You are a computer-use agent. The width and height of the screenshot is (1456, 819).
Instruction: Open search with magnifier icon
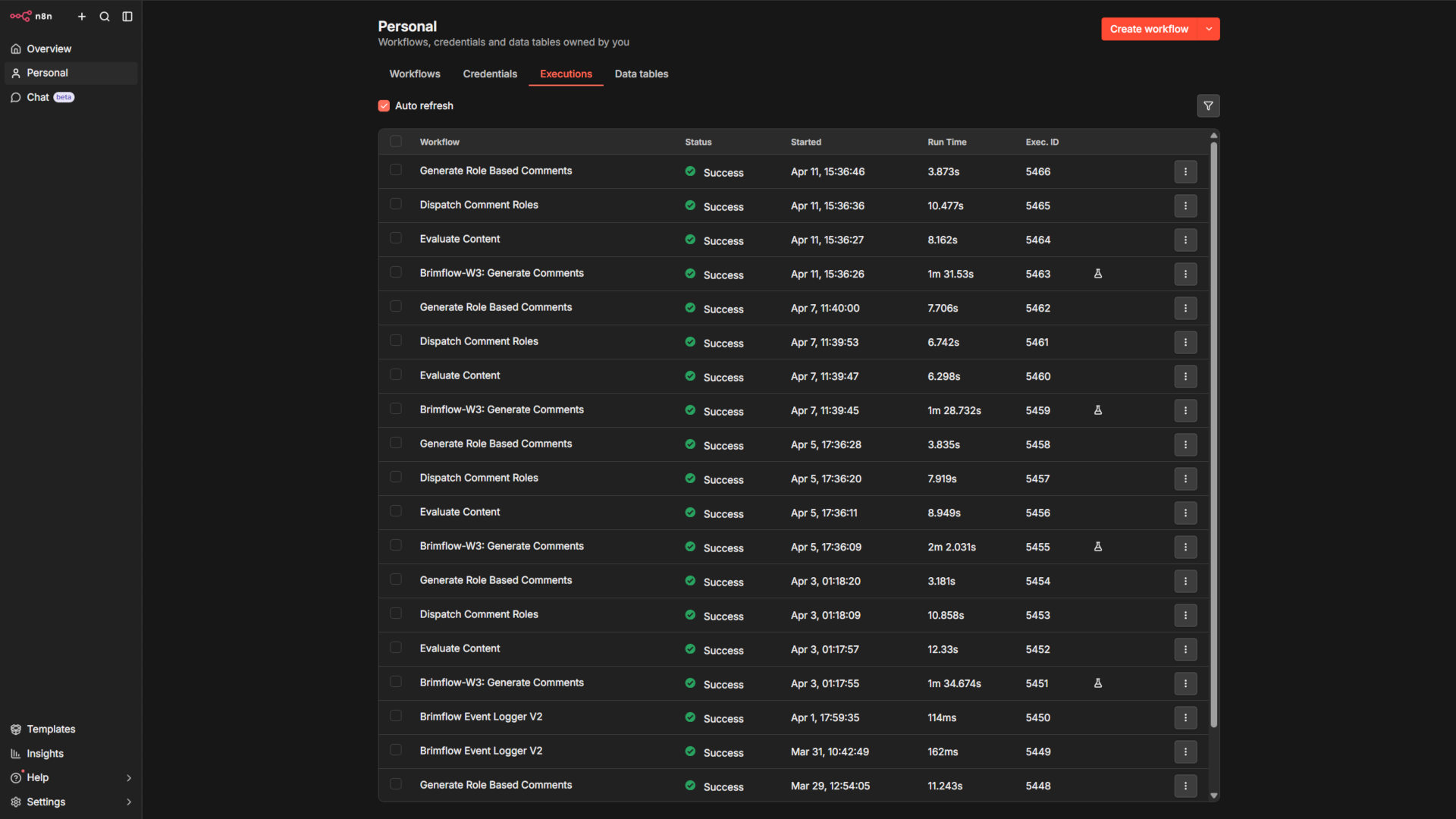tap(105, 17)
